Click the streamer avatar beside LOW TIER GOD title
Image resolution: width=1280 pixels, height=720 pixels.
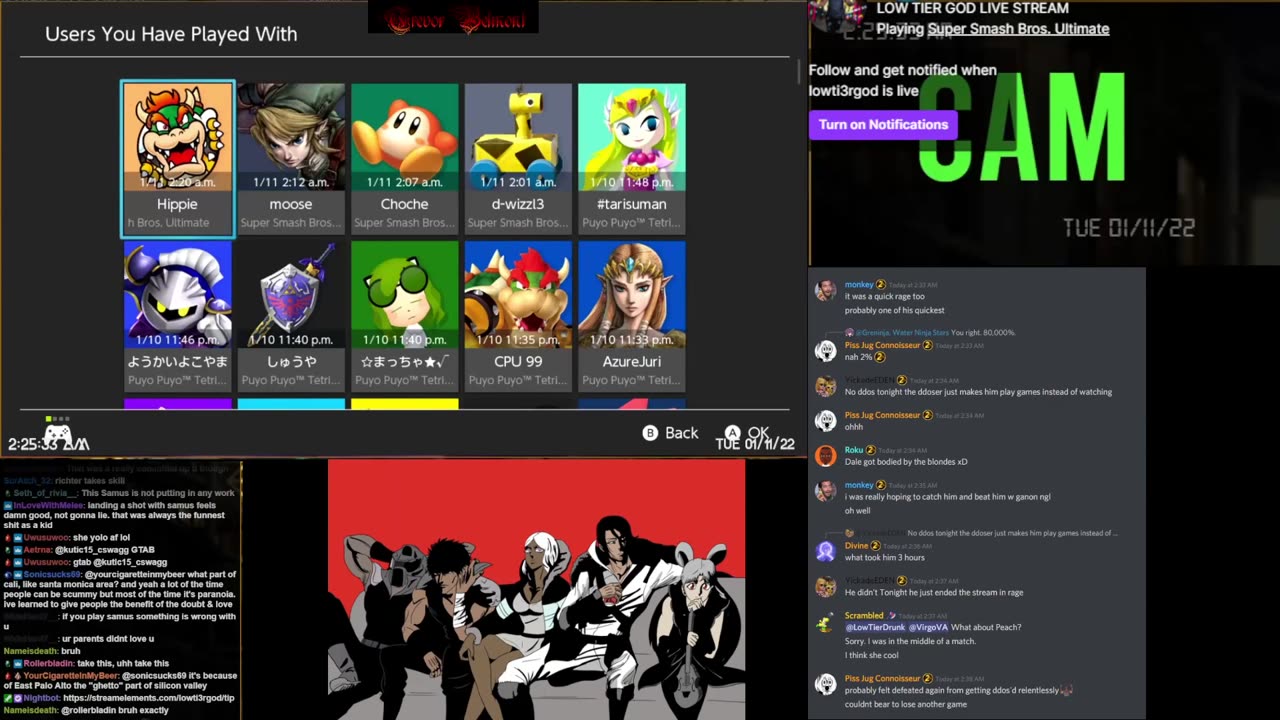click(838, 14)
